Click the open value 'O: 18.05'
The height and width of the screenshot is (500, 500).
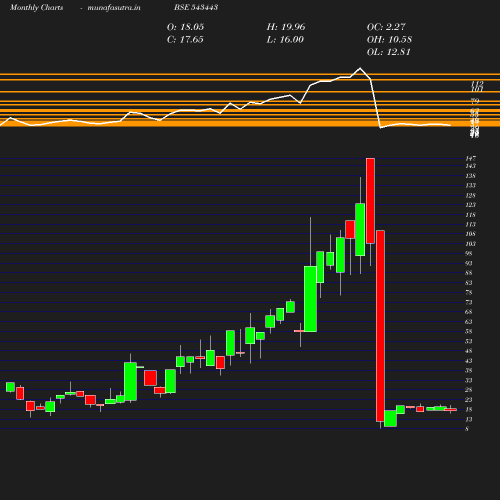(185, 27)
